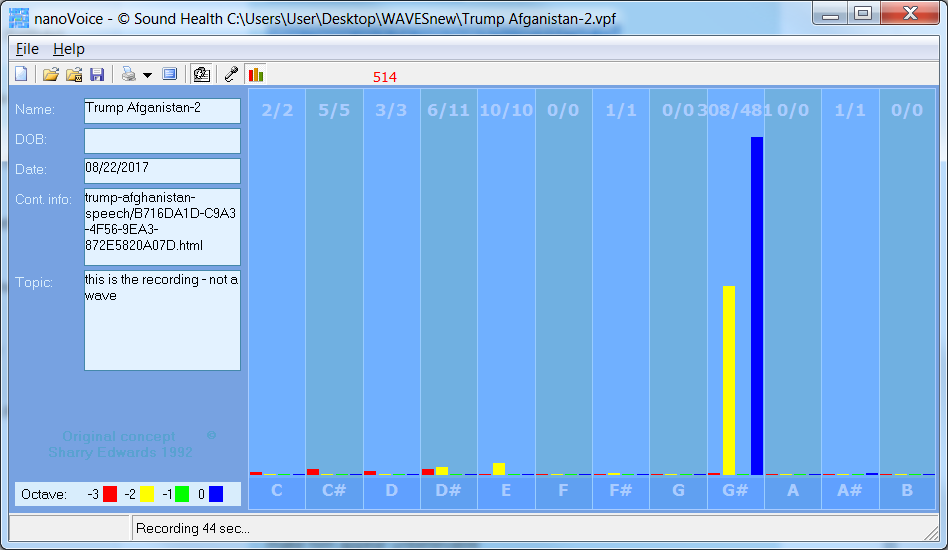
Task: Select the red octave -3 swatch
Action: pos(110,494)
